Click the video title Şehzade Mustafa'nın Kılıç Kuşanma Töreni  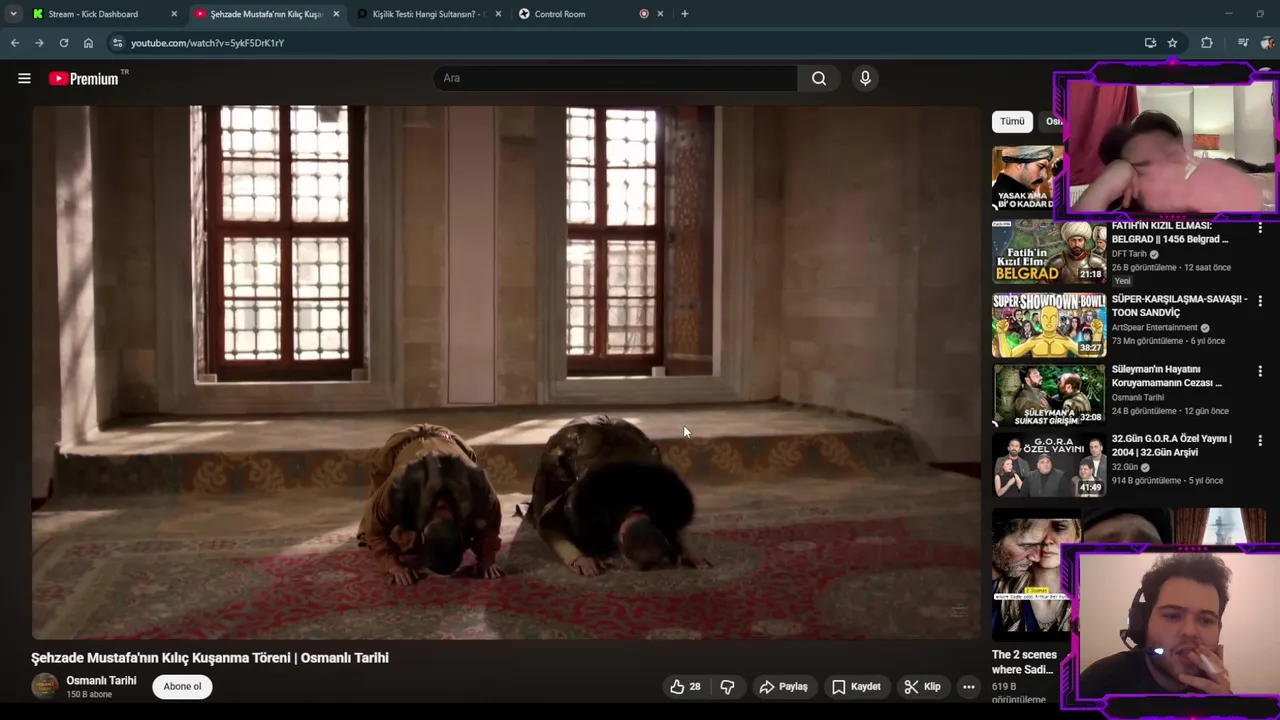click(210, 658)
